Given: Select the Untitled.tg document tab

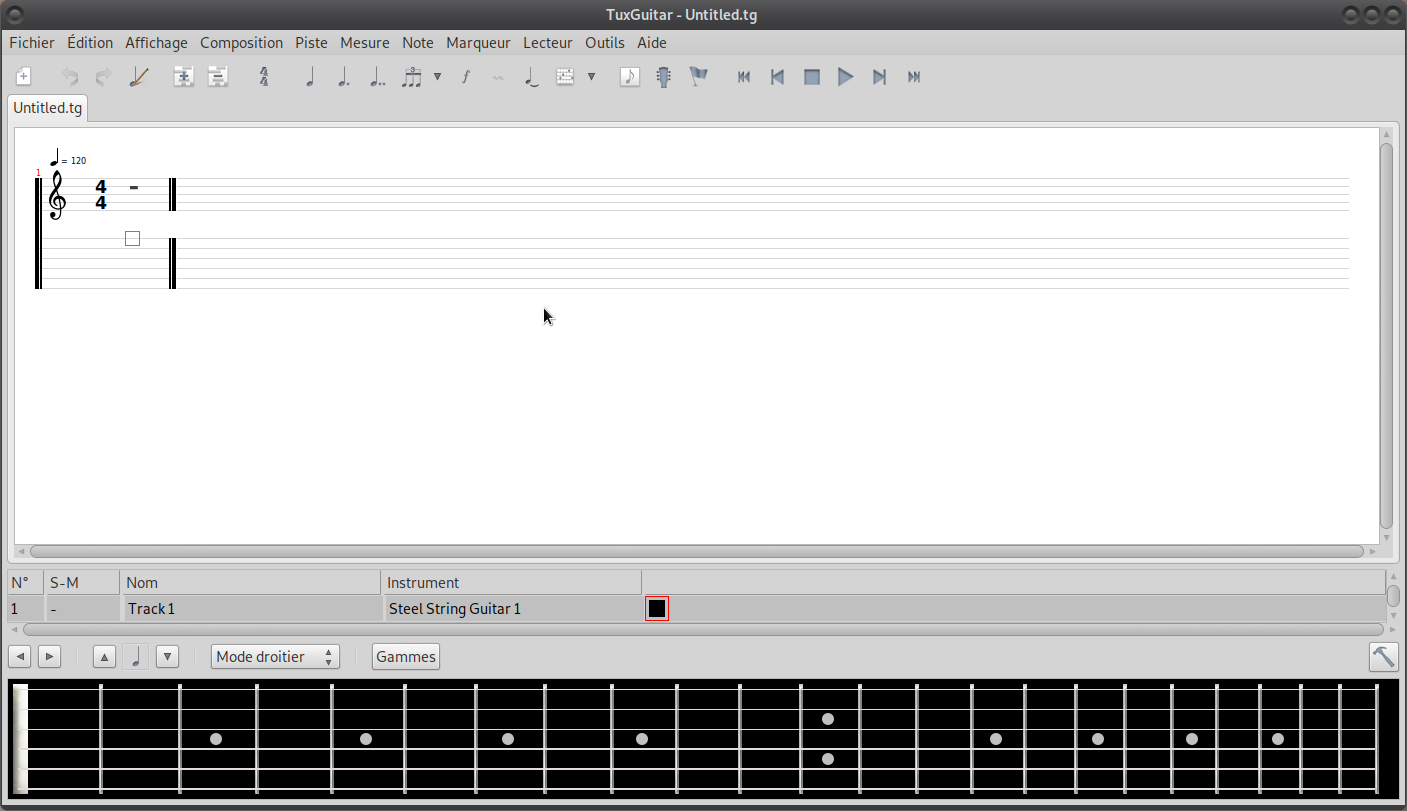Looking at the screenshot, I should [x=48, y=108].
